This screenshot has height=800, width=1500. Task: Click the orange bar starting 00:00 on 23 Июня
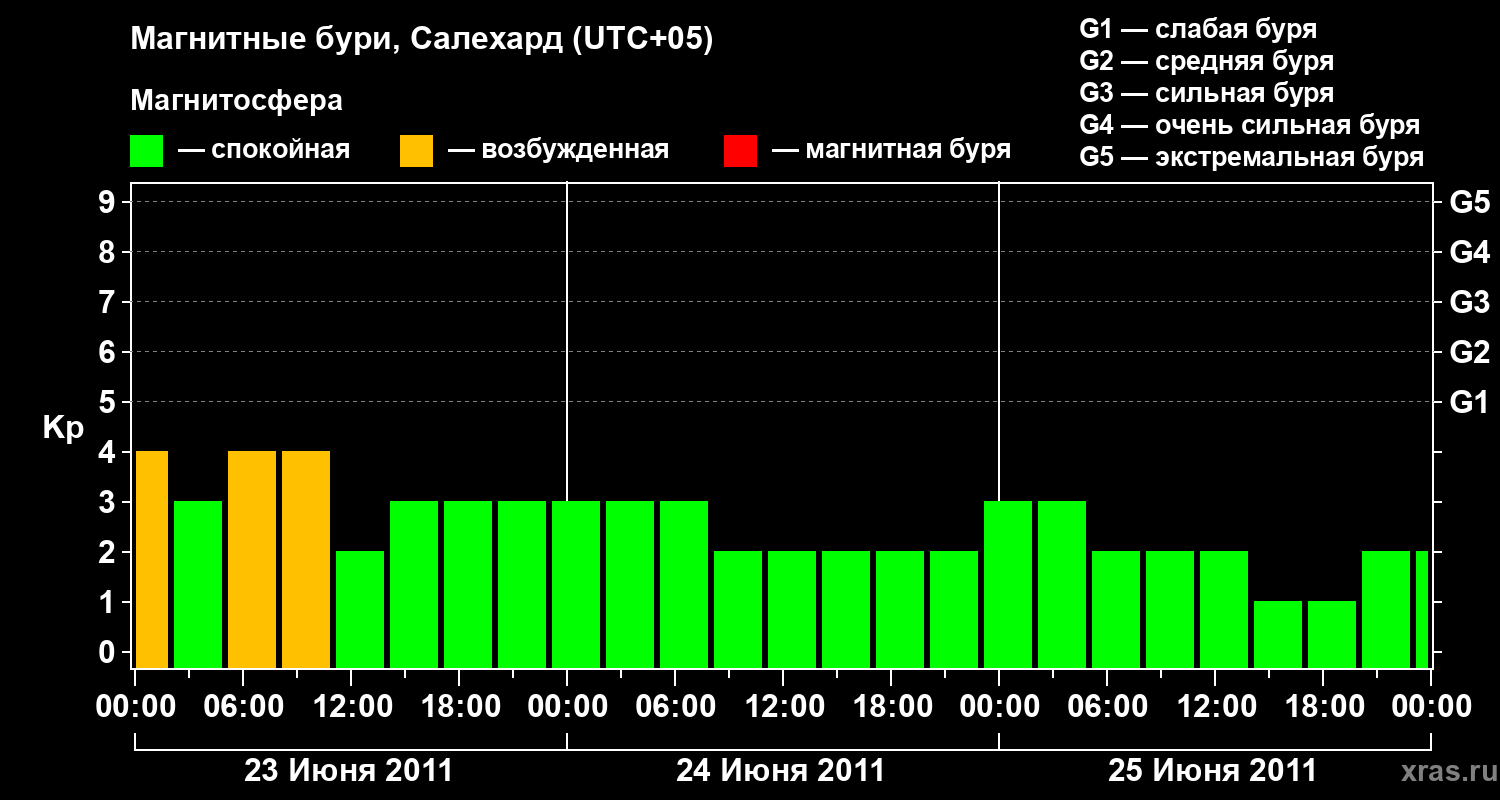(151, 559)
